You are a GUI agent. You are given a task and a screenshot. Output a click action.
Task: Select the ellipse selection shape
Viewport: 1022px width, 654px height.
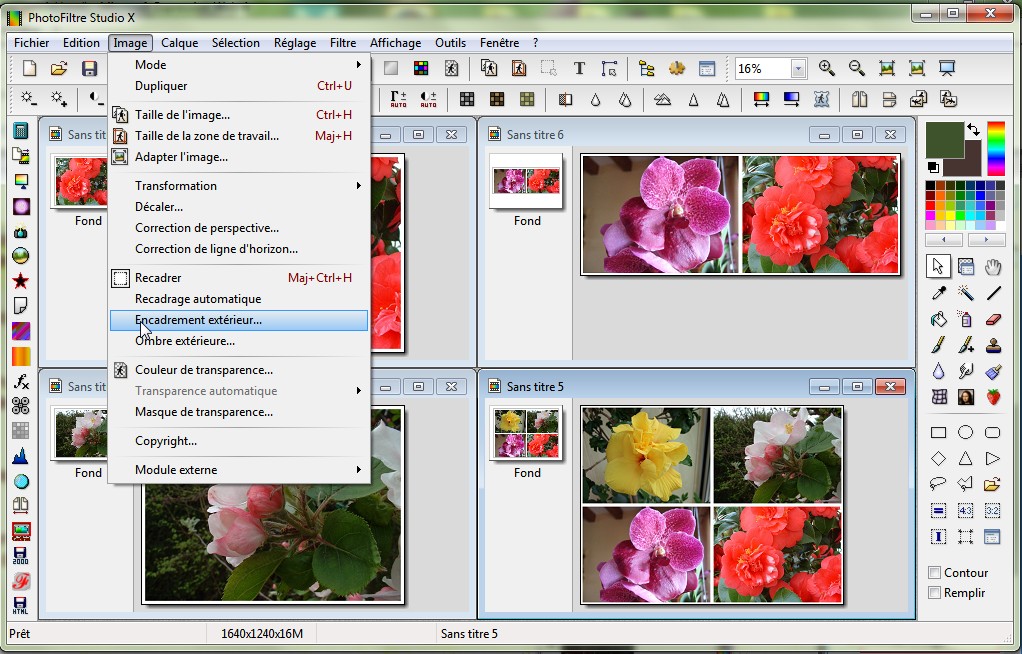(965, 432)
